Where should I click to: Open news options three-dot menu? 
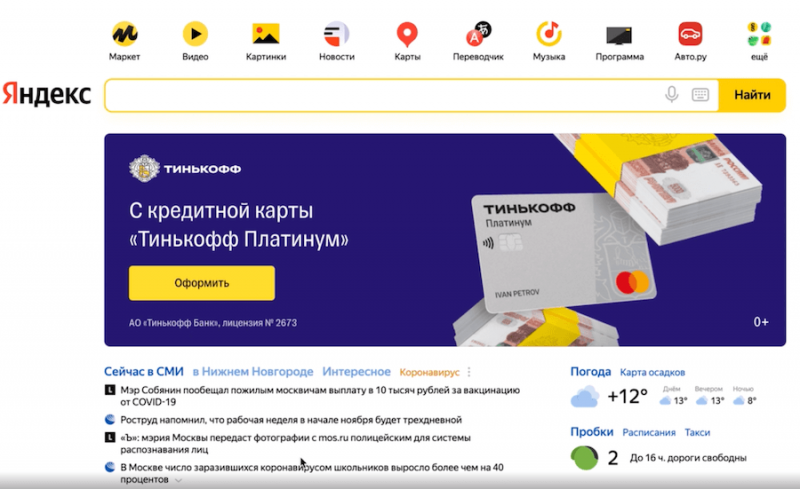click(x=469, y=372)
